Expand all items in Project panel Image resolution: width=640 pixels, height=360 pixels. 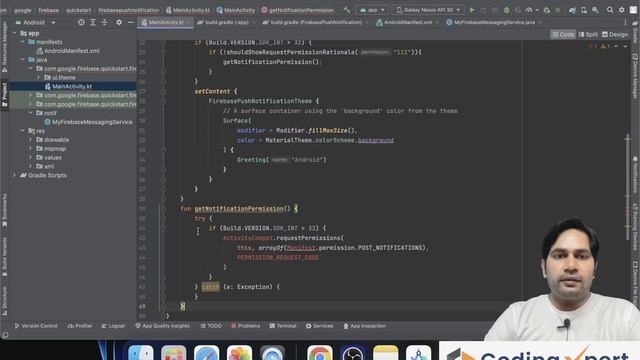[93, 22]
